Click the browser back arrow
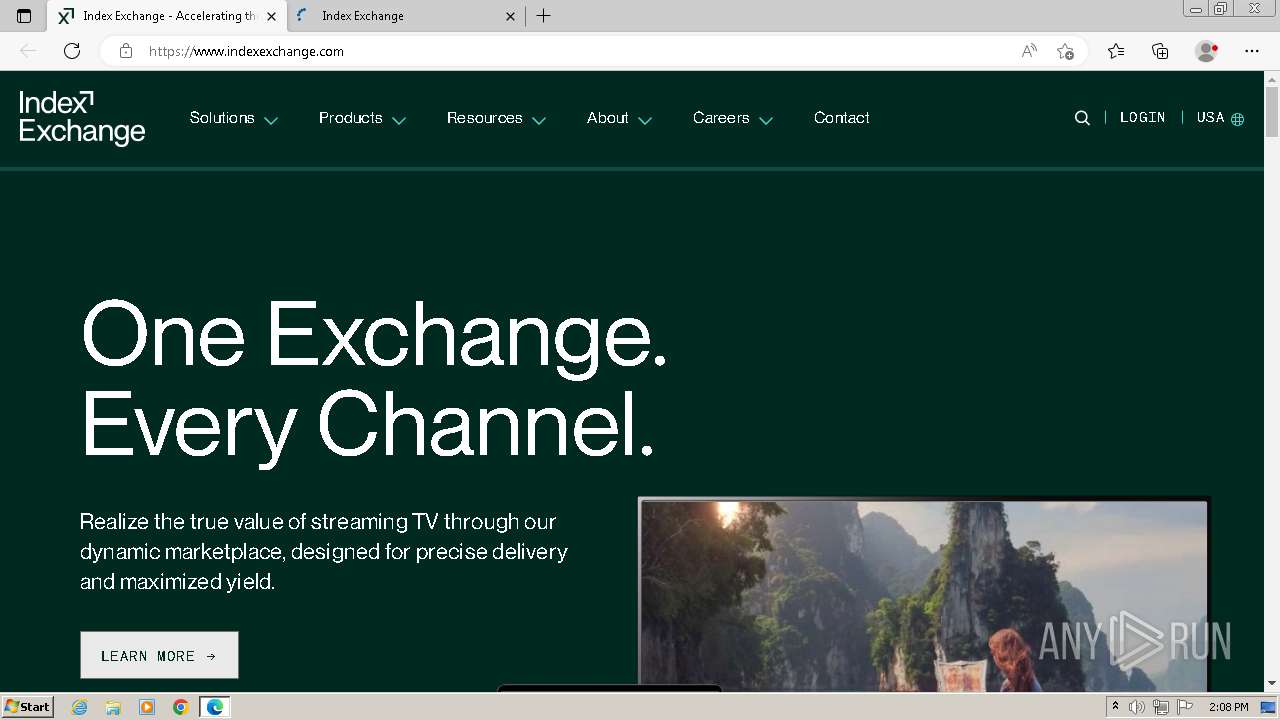The image size is (1280, 720). click(28, 51)
